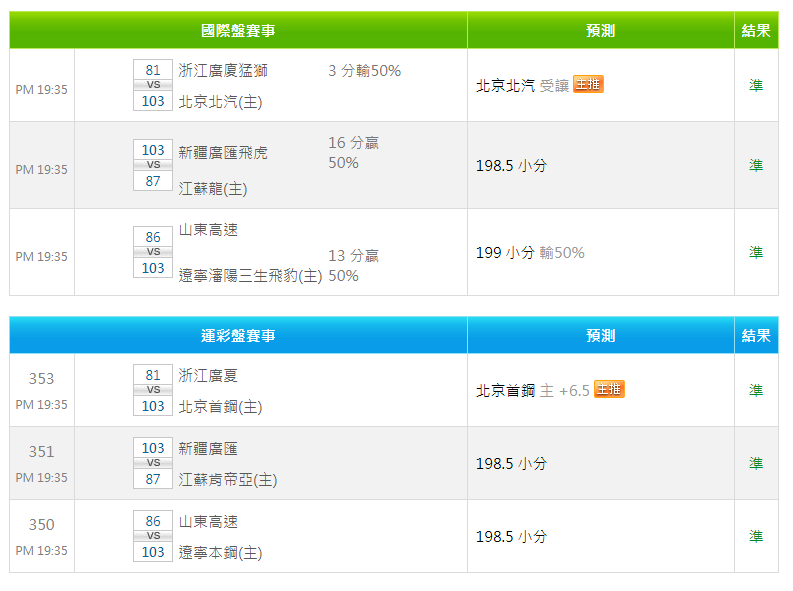The image size is (793, 591).
Task: Click the prediction 199 小分 輸50%
Action: 530,252
